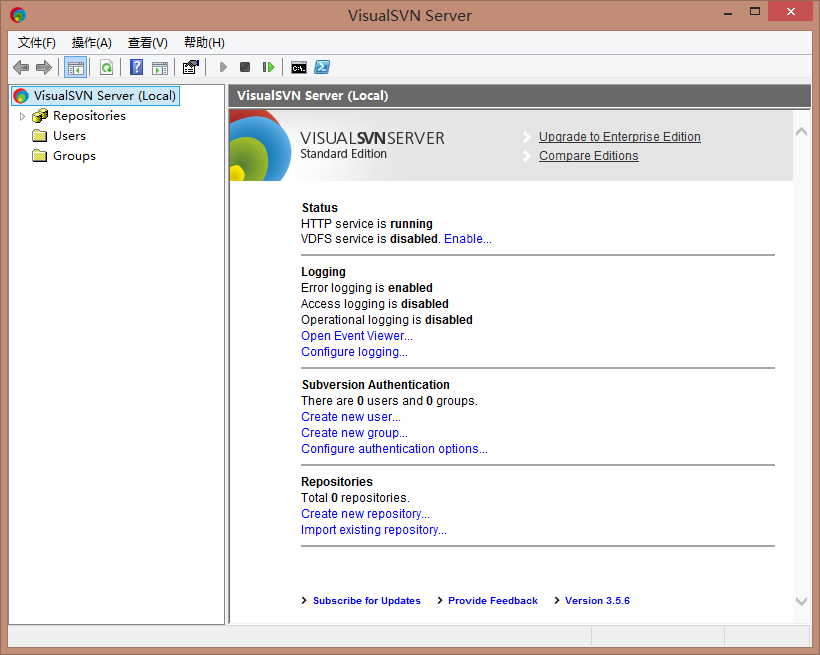The image size is (820, 655).
Task: Open Configure authentication options... link
Action: click(x=394, y=449)
